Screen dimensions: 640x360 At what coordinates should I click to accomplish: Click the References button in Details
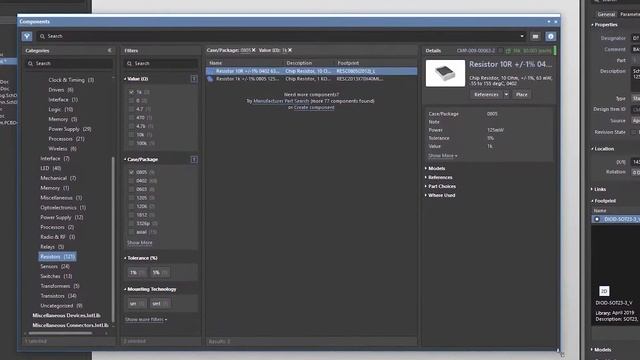(x=487, y=95)
